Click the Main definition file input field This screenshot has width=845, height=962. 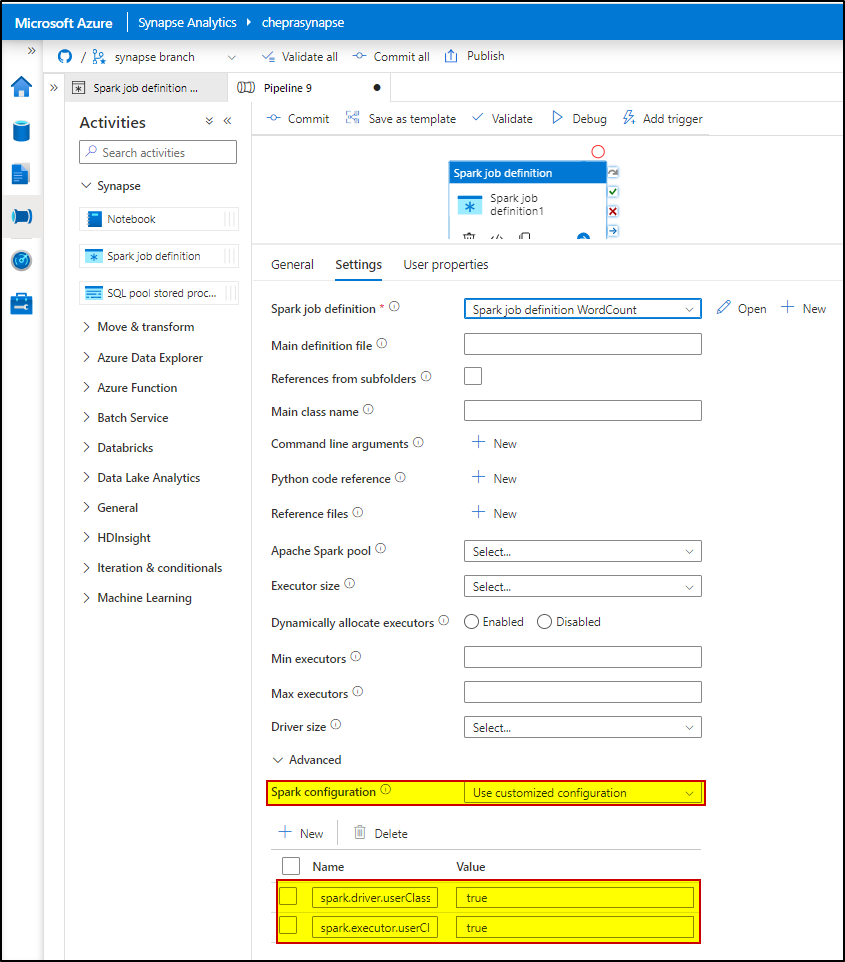click(x=582, y=344)
